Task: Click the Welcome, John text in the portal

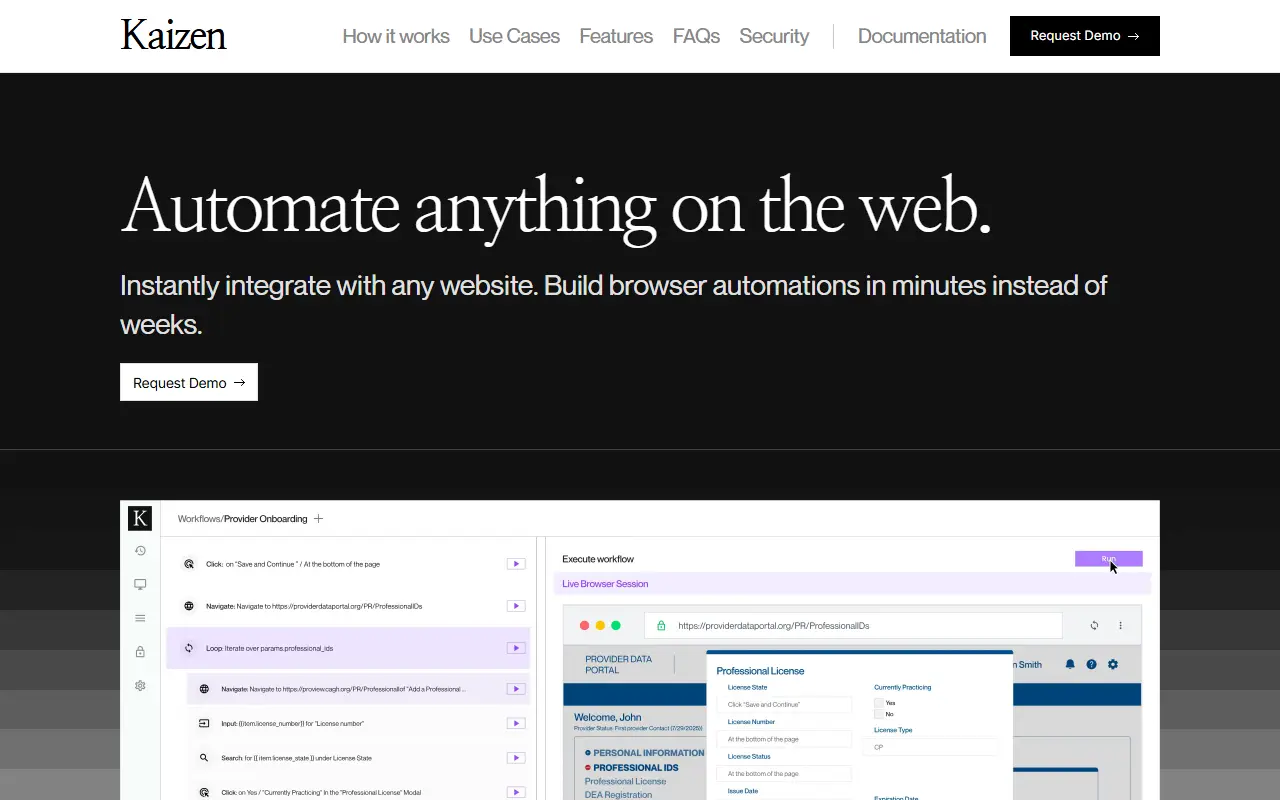Action: pyautogui.click(x=608, y=717)
